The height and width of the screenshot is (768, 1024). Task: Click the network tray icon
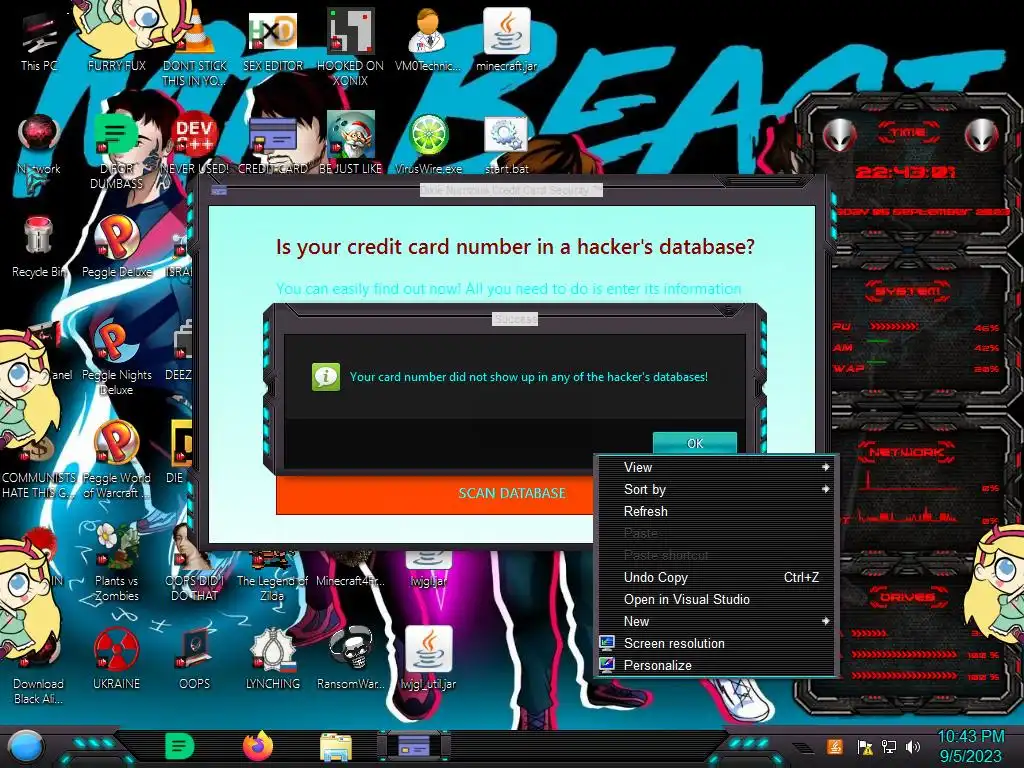889,746
